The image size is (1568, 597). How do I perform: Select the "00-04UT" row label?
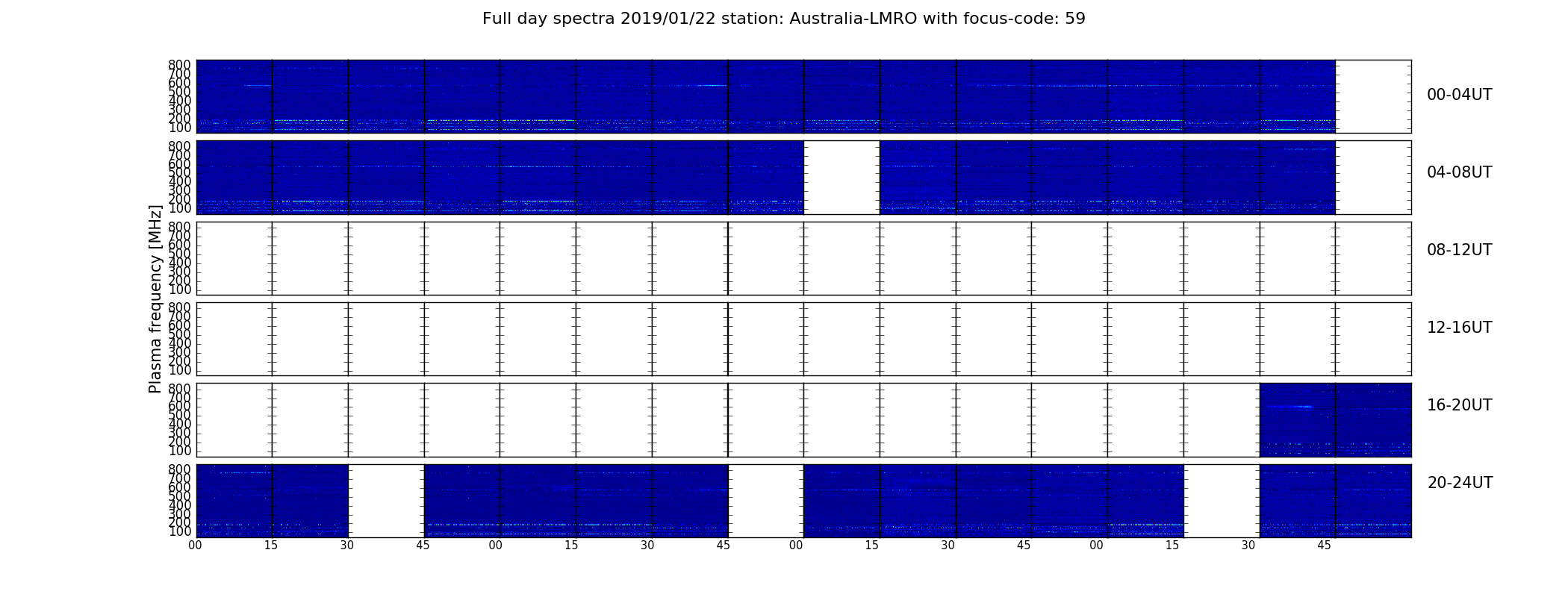point(1460,95)
